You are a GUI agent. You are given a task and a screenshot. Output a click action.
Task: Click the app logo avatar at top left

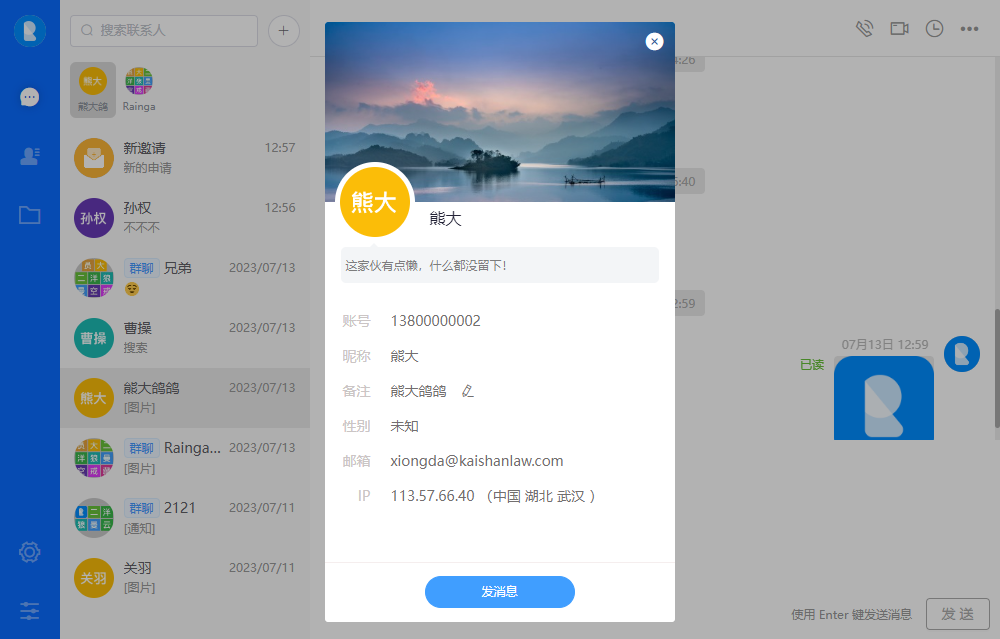tap(29, 31)
